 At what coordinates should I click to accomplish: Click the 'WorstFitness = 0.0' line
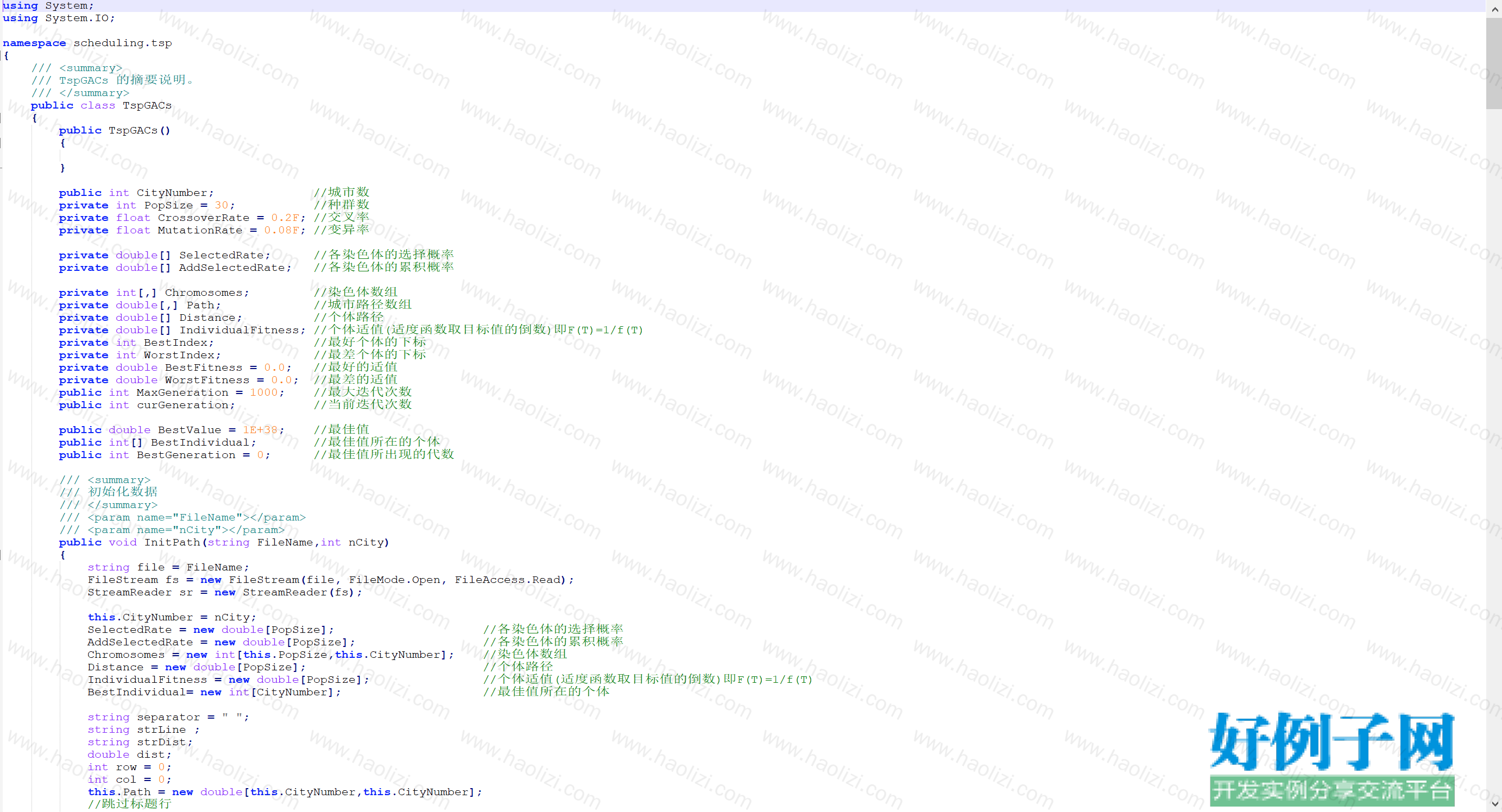click(x=179, y=380)
